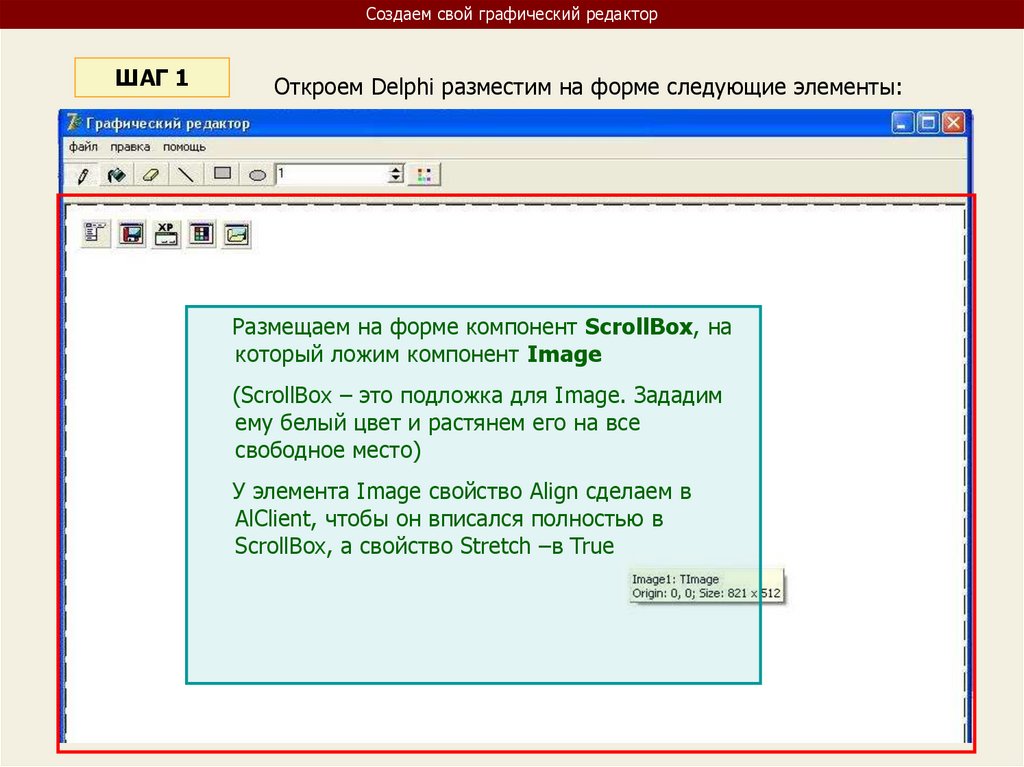Viewport: 1024px width, 767px height.
Task: Select the eraser tool
Action: point(151,175)
